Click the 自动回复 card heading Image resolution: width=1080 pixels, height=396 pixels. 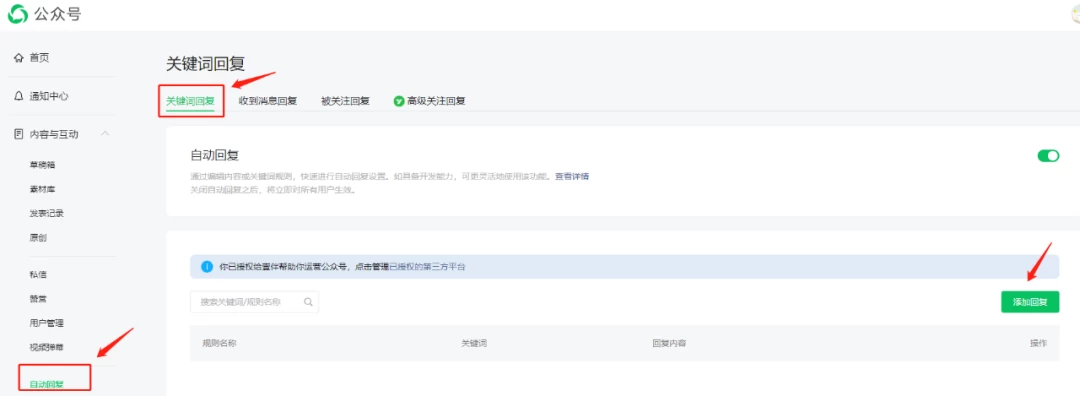214,155
